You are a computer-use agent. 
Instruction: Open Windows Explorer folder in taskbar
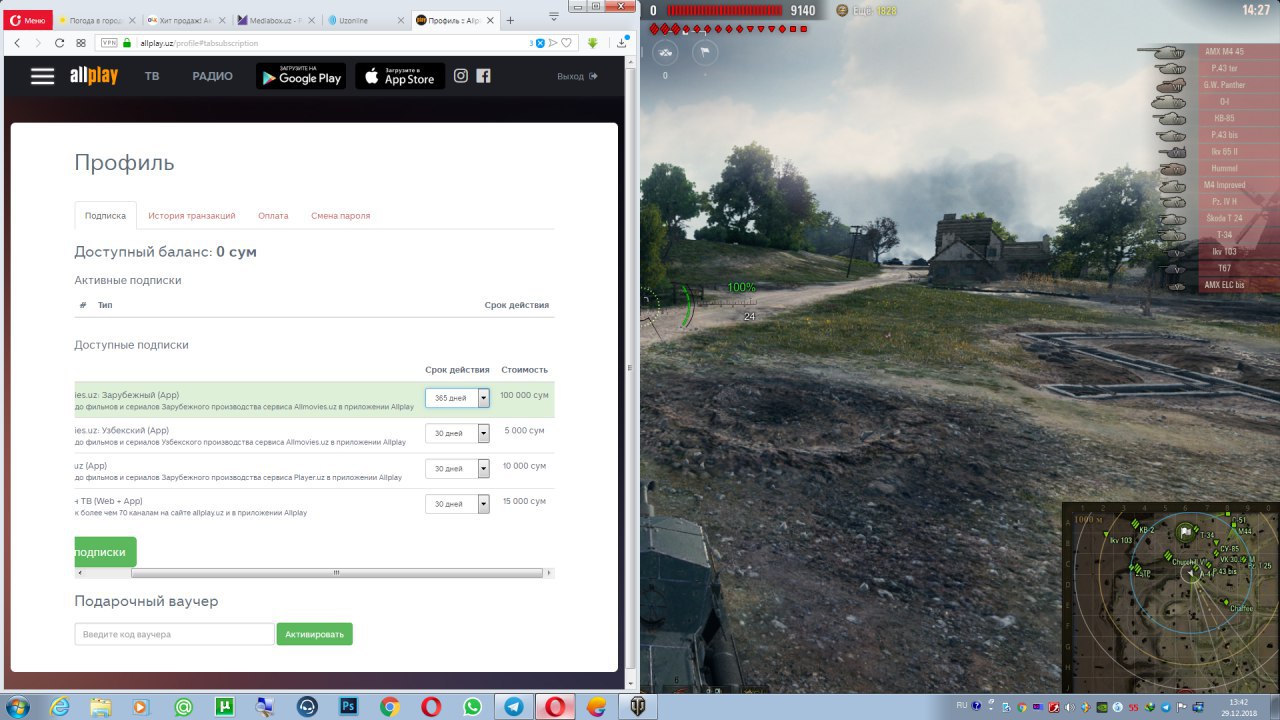(101, 706)
